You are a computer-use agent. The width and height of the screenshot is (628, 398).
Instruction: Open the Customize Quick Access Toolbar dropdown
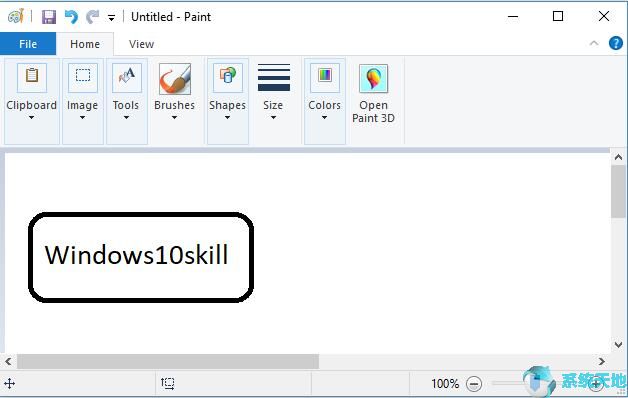[111, 18]
